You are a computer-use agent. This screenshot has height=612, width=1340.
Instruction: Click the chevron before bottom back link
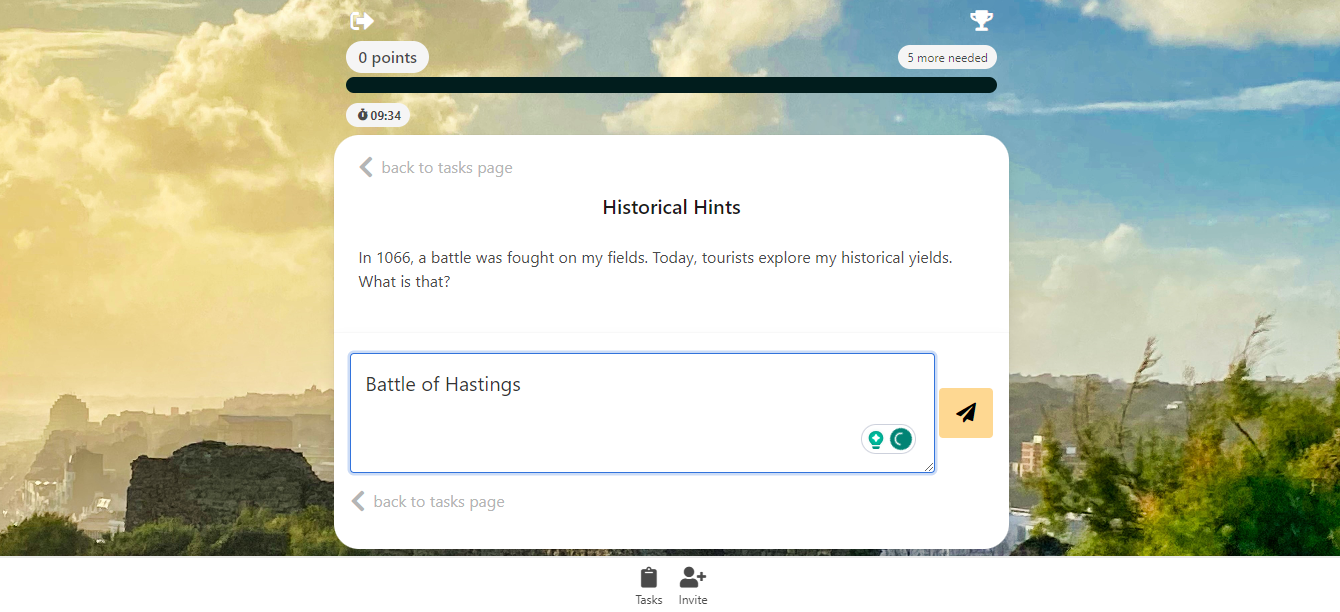[x=358, y=501]
